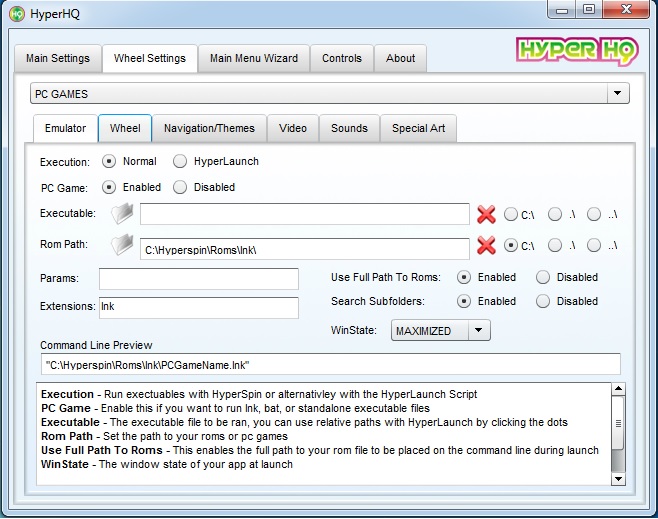Image resolution: width=658 pixels, height=519 pixels.
Task: Enable Use Full Path To Roms
Action: 464,277
